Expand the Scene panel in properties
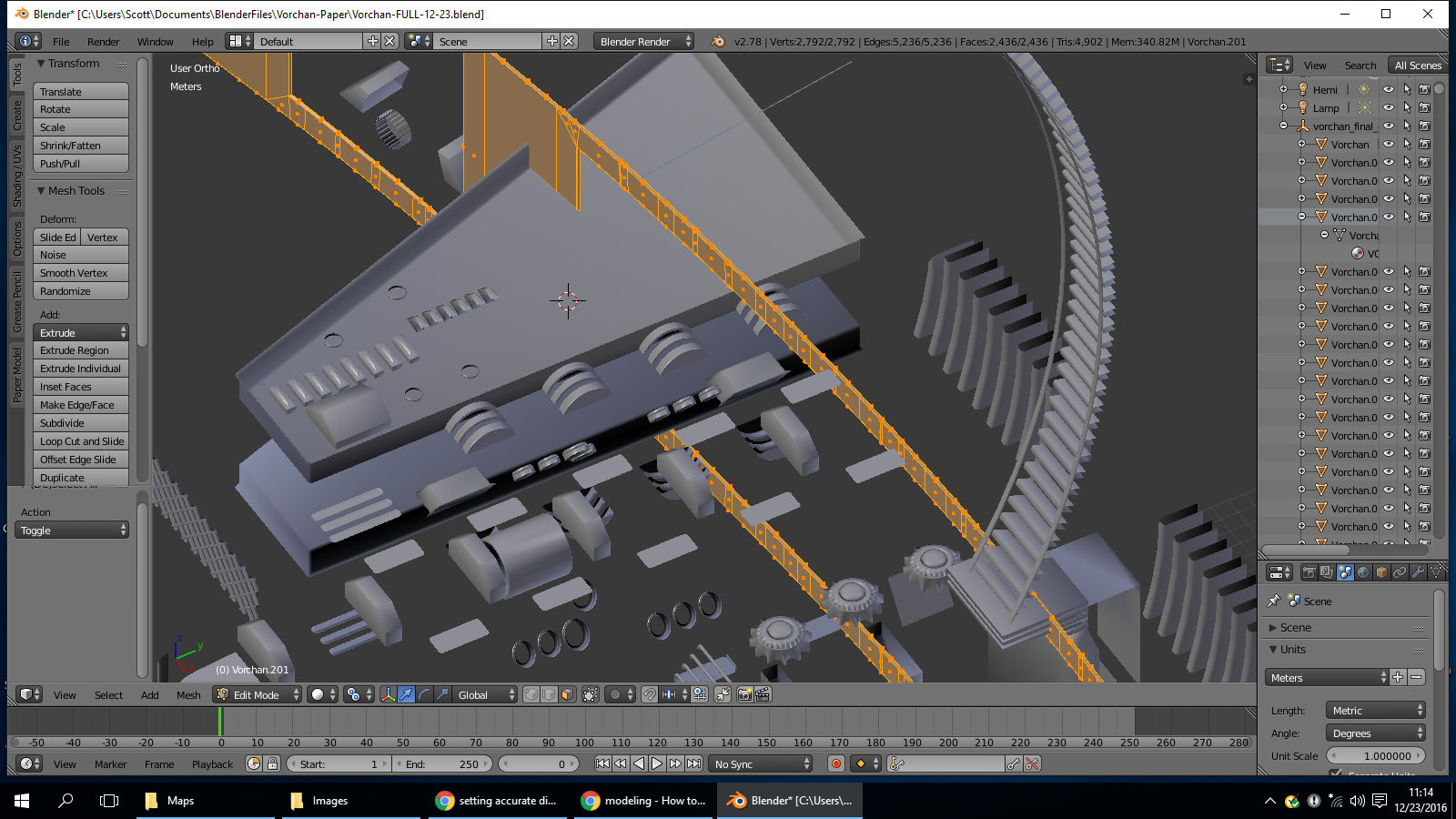1456x819 pixels. (1273, 627)
